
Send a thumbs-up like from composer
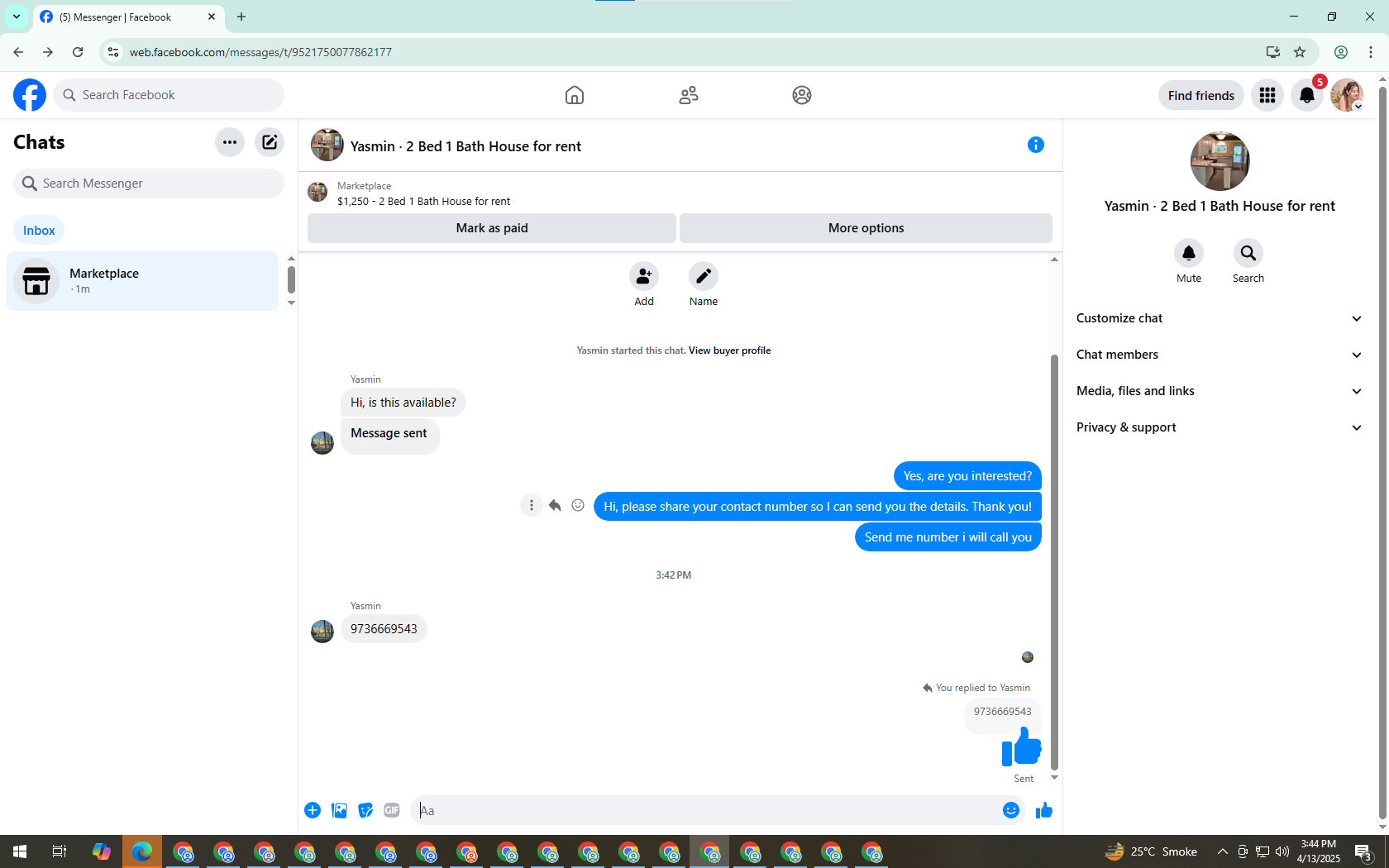[1044, 810]
